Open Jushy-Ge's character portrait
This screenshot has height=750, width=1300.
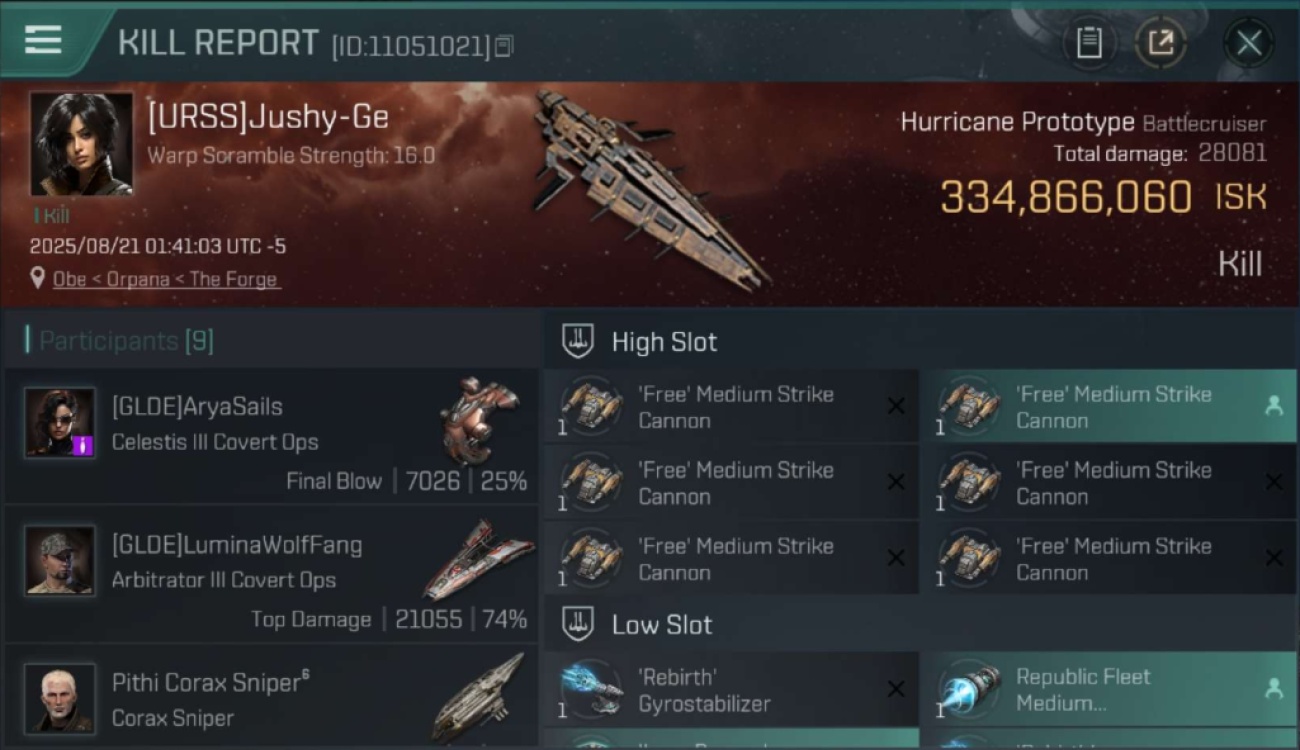tap(81, 144)
